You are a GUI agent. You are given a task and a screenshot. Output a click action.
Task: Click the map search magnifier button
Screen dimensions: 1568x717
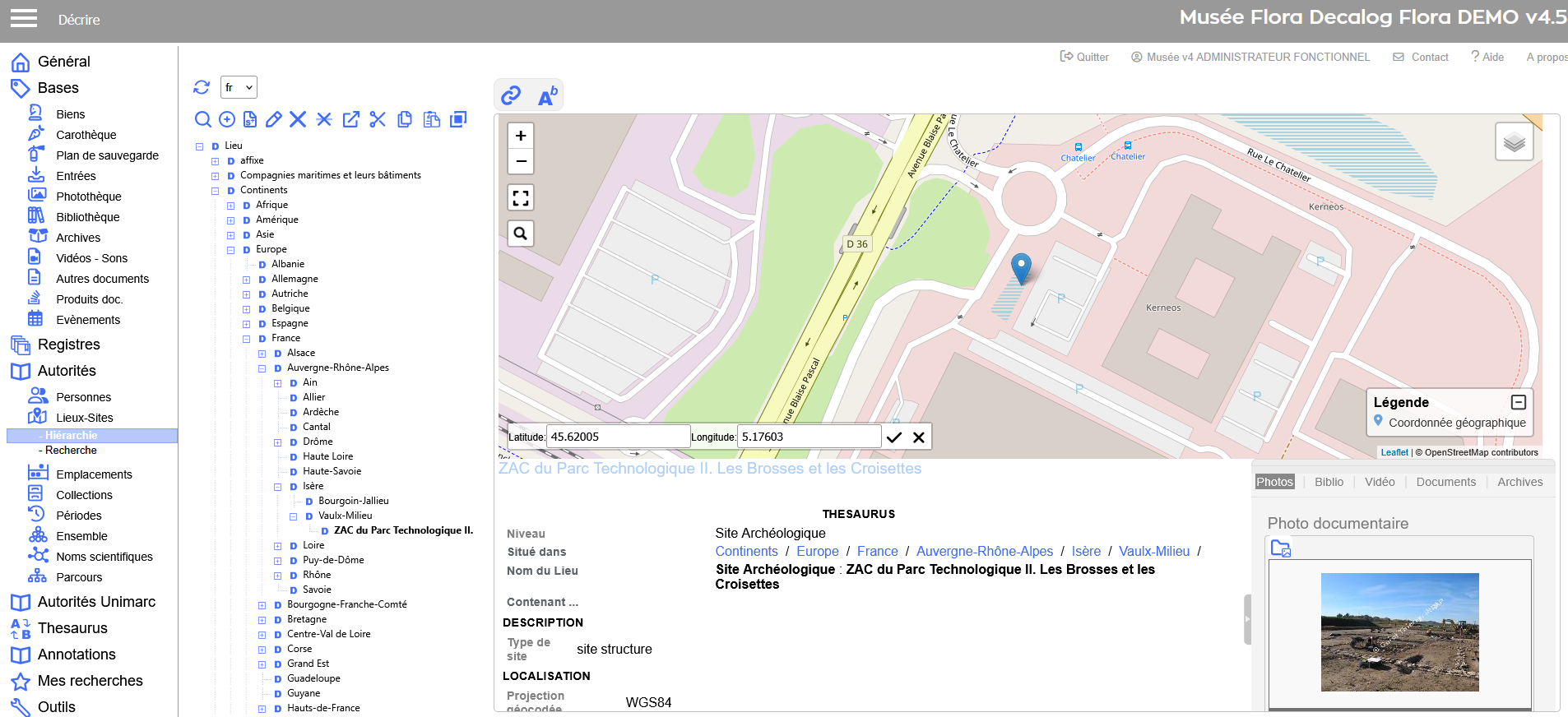click(x=521, y=234)
